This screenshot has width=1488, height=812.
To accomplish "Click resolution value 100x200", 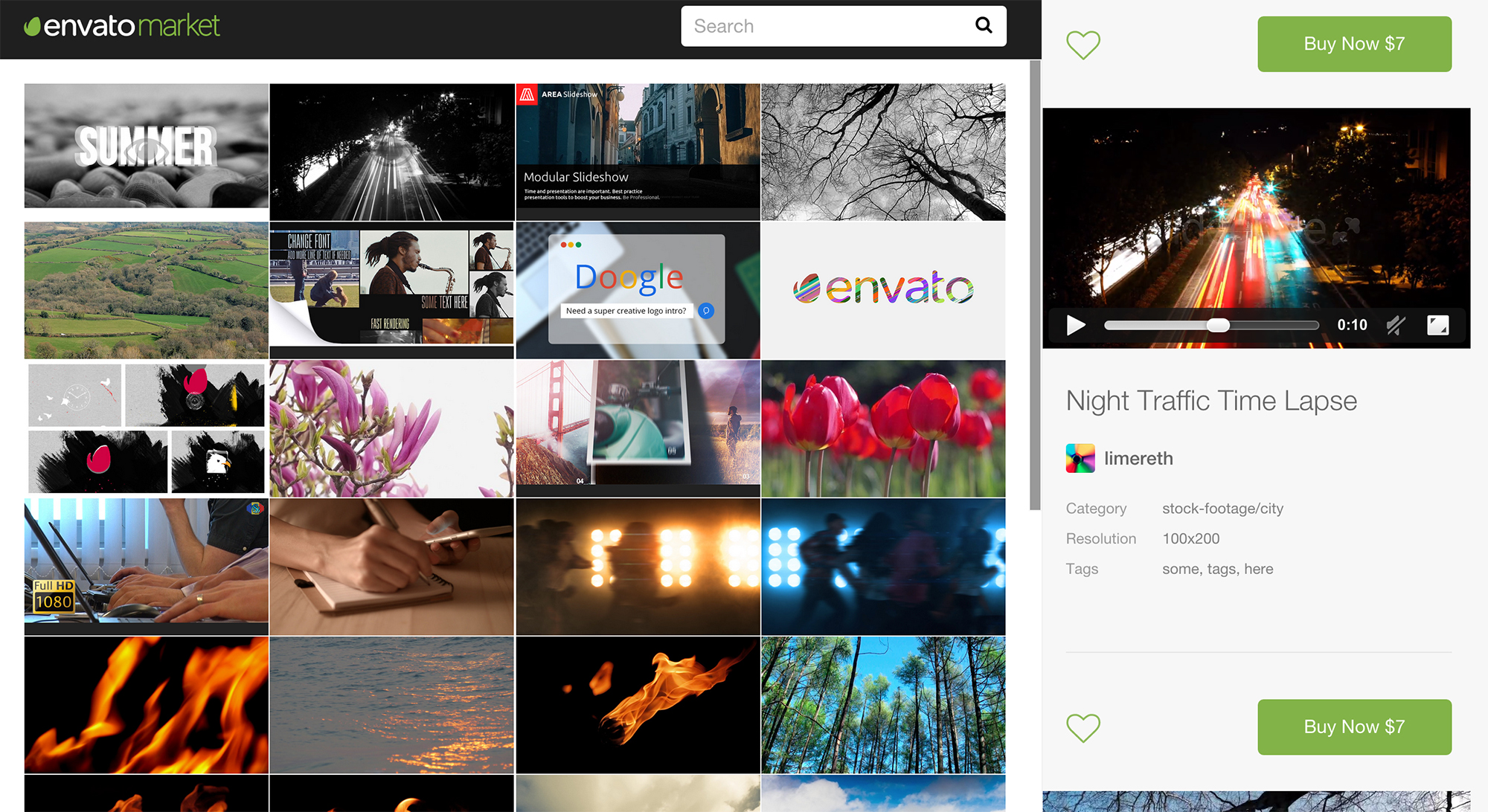I will (1191, 538).
